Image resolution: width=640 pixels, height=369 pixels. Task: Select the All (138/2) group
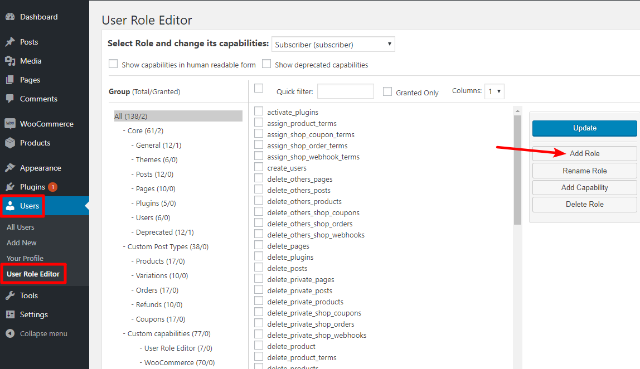[178, 116]
